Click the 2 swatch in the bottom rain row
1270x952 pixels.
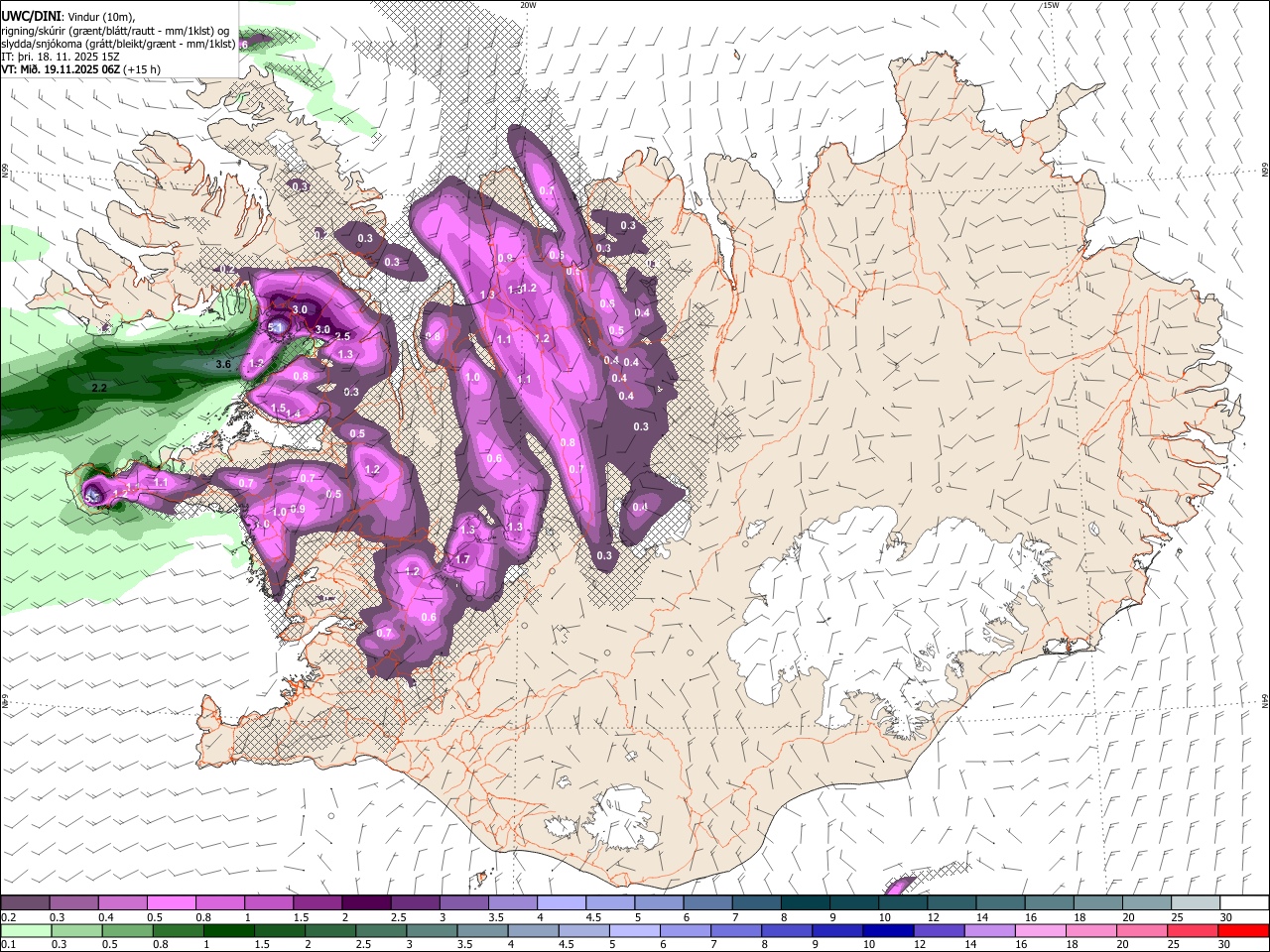(329, 930)
